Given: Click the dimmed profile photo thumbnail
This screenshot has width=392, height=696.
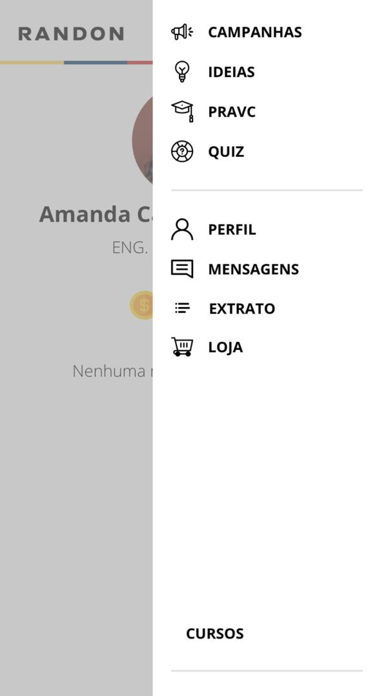Looking at the screenshot, I should tap(143, 140).
